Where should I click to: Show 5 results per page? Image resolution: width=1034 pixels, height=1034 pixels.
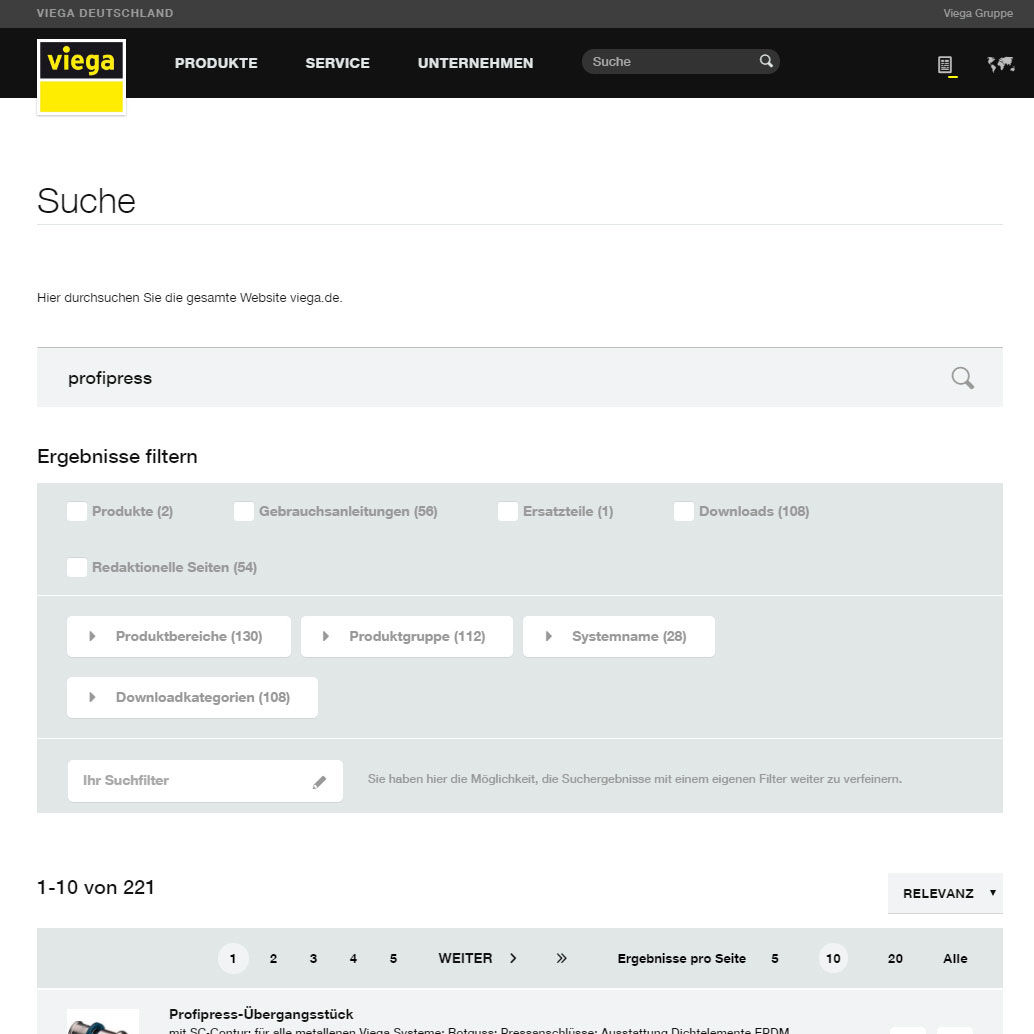coord(775,958)
